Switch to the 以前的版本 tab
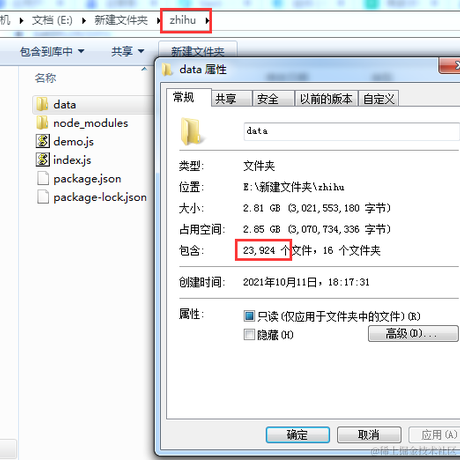 (x=326, y=99)
